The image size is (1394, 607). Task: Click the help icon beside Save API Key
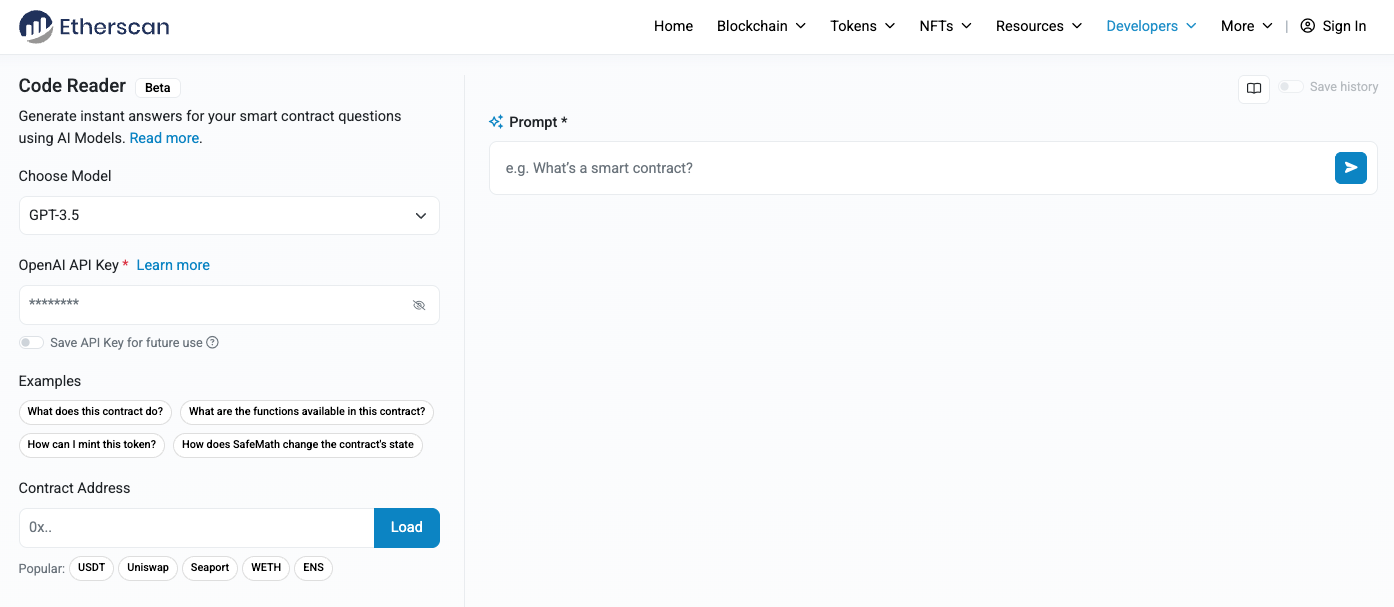212,343
